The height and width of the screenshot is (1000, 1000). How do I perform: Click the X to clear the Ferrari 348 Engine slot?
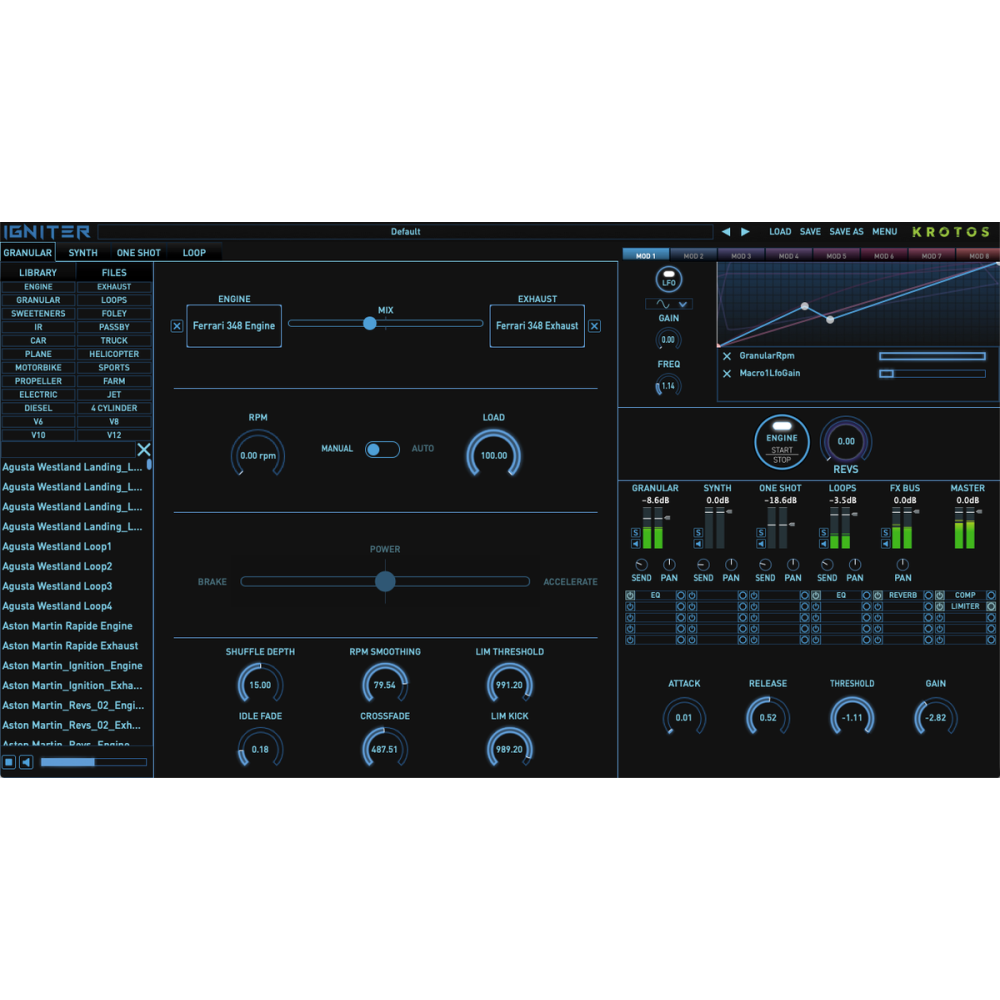177,326
